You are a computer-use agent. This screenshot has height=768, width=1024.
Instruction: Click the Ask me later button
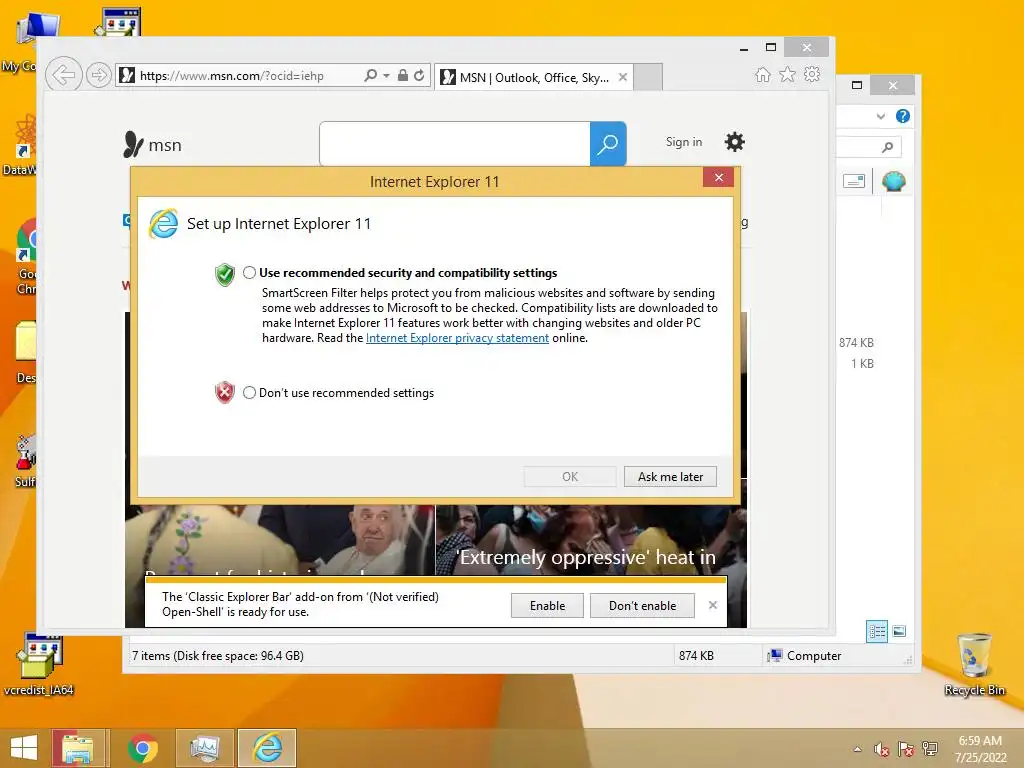pos(670,477)
